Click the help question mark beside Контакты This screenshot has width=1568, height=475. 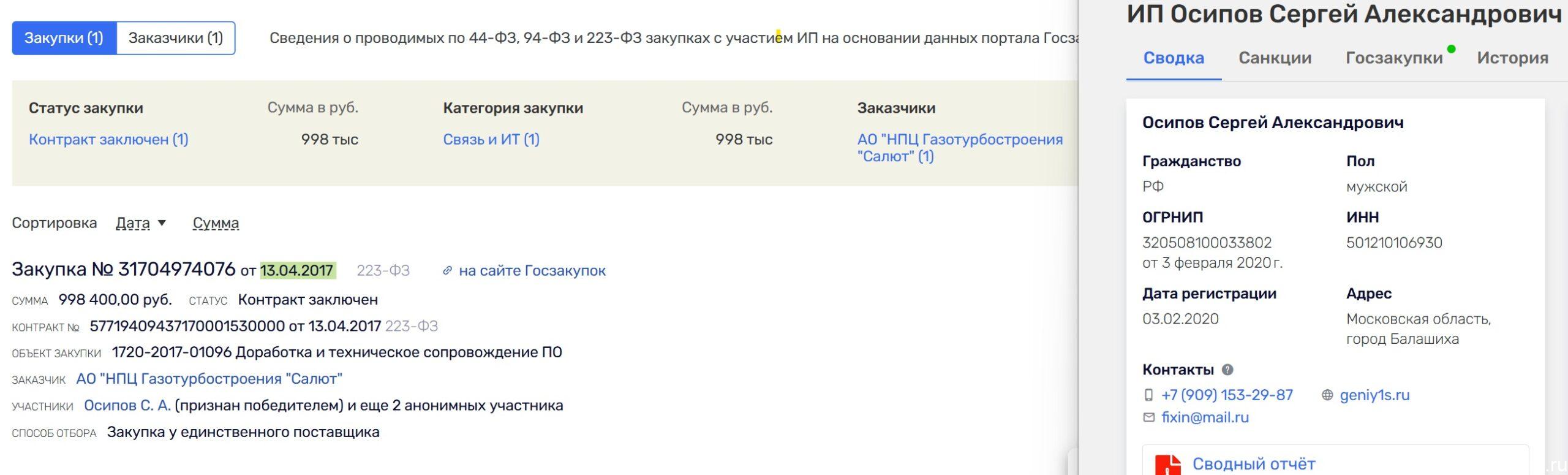pyautogui.click(x=1227, y=370)
